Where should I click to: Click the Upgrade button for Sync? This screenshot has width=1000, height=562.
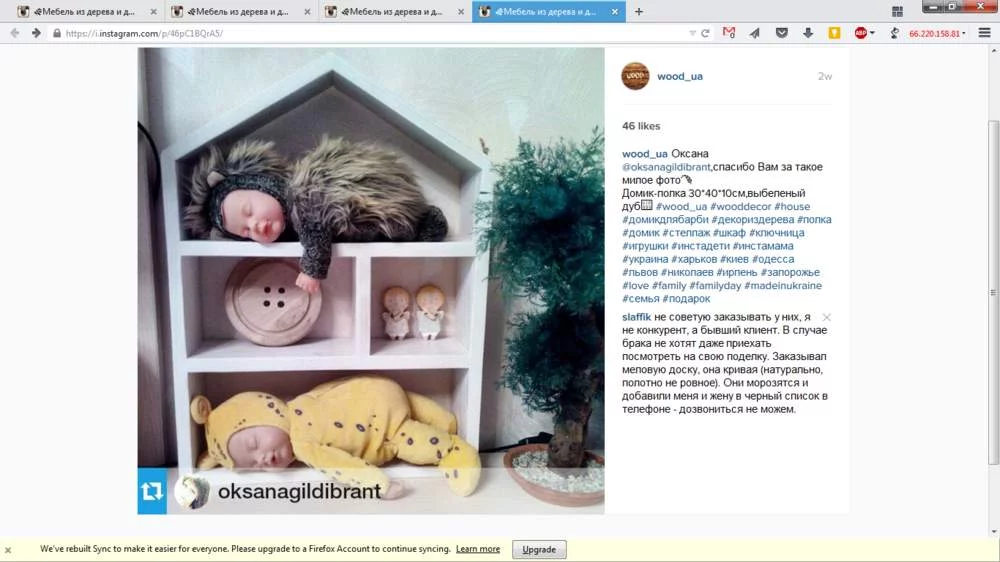click(x=539, y=549)
